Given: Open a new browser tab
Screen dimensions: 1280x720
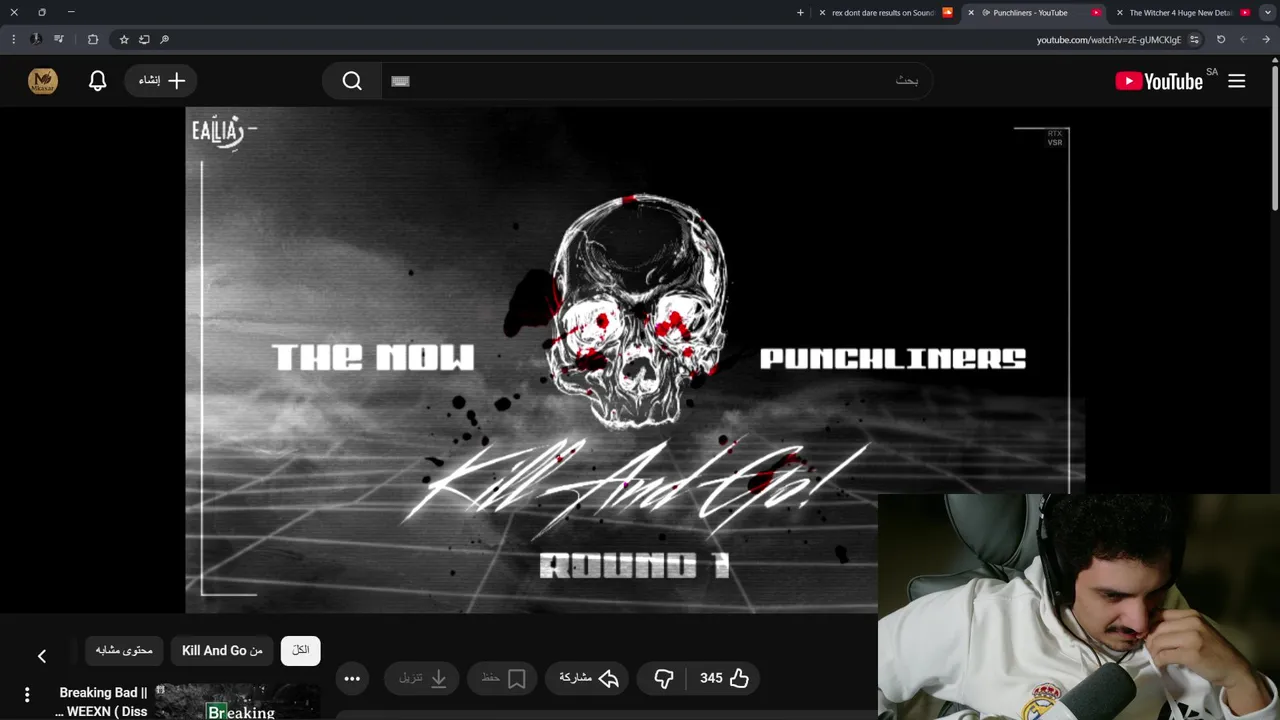Looking at the screenshot, I should pos(800,13).
